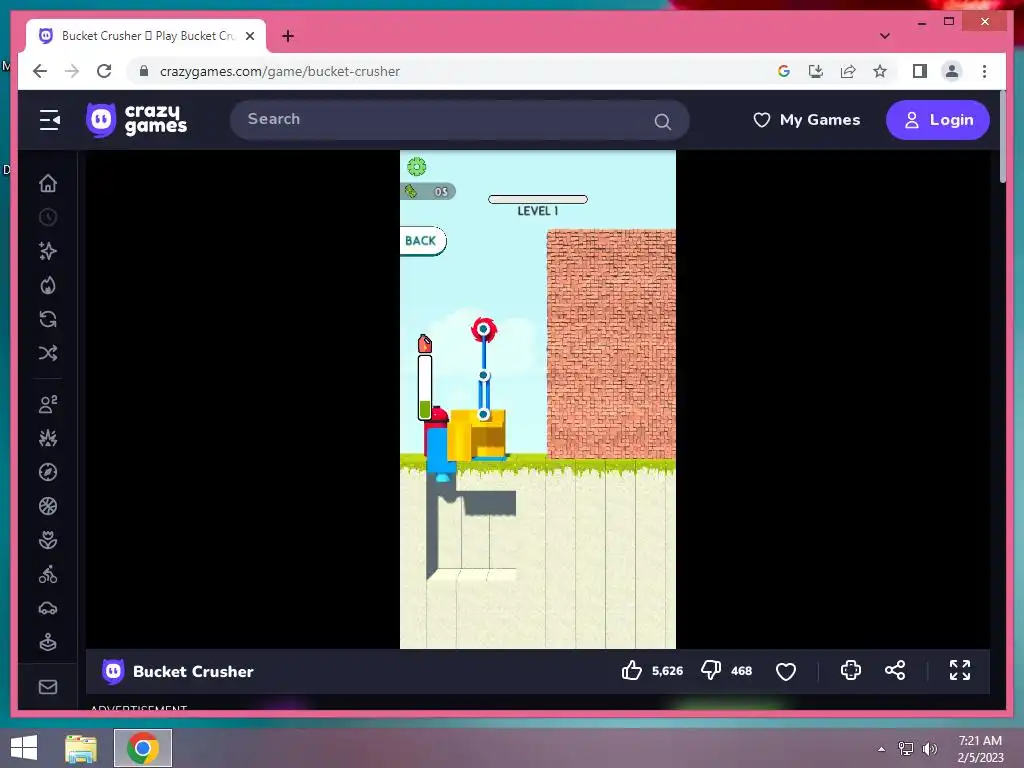Click the page vertical scrollbar
The width and height of the screenshot is (1024, 768).
pos(1002,137)
